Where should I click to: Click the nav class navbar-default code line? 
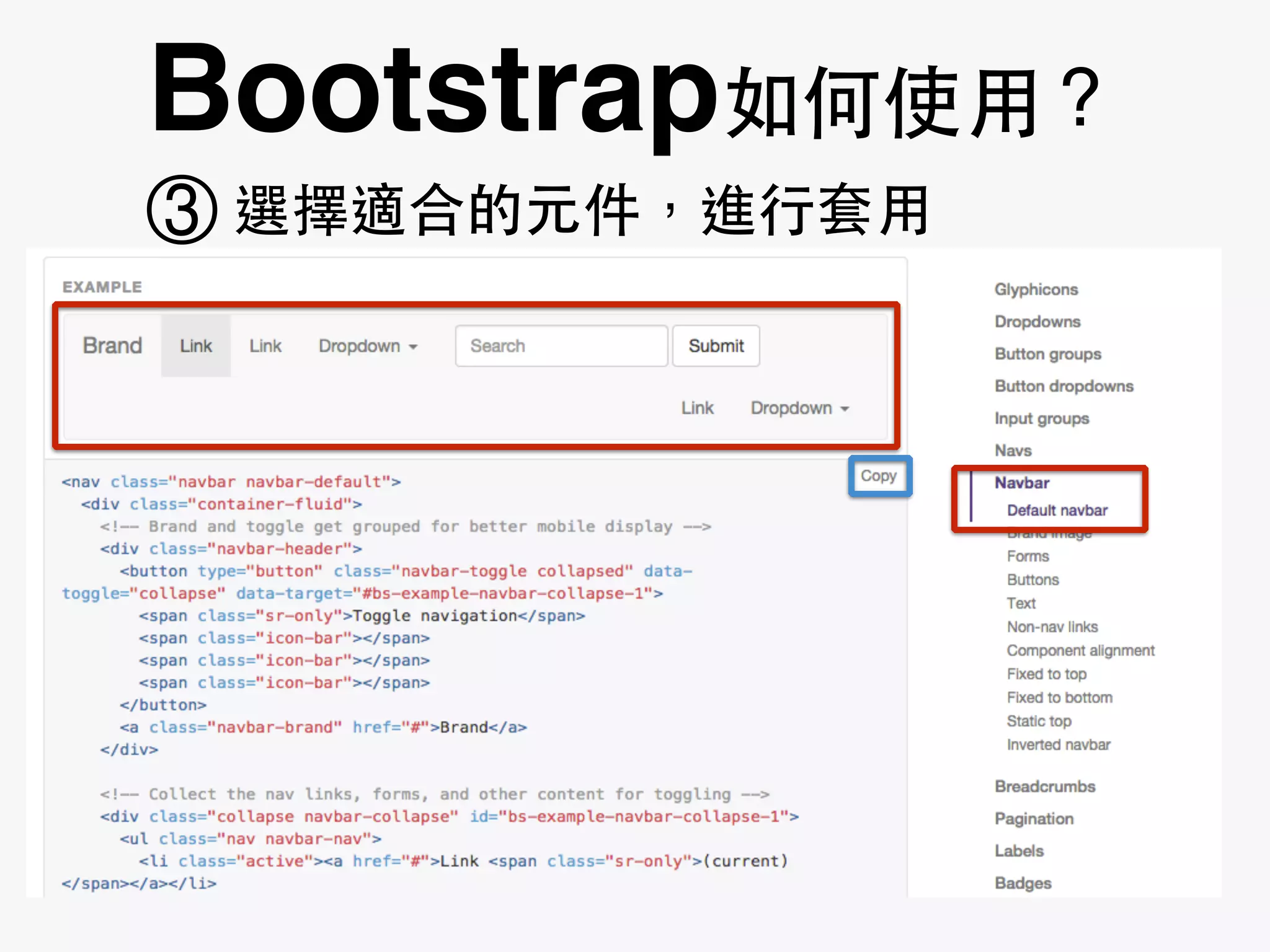(231, 482)
